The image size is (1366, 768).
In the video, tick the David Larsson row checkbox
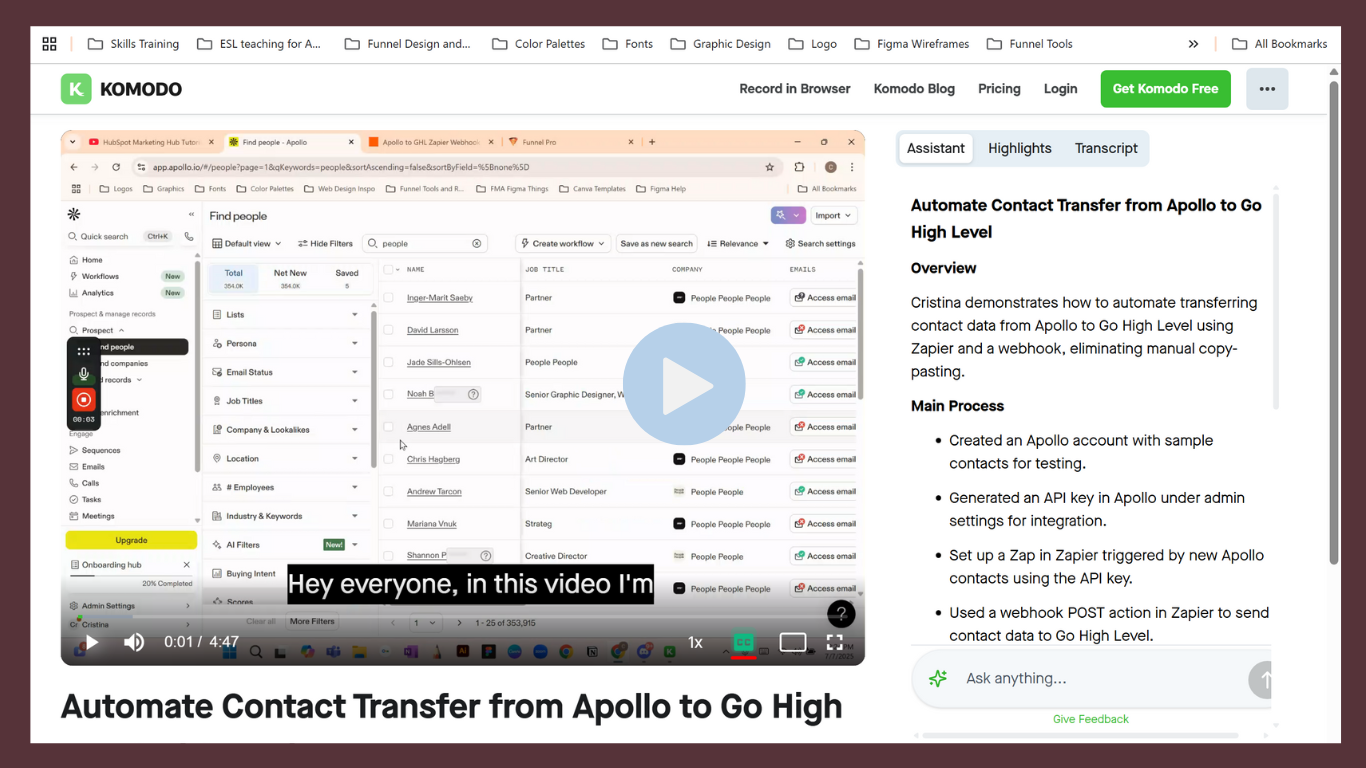(388, 330)
